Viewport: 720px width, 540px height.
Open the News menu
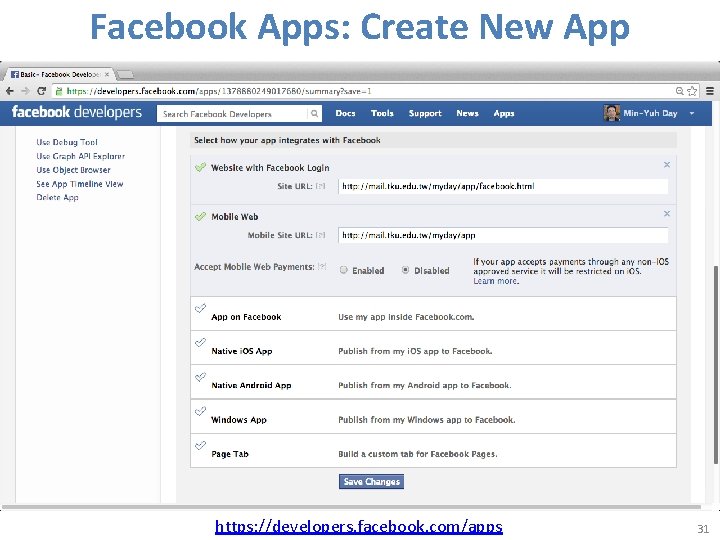[467, 113]
